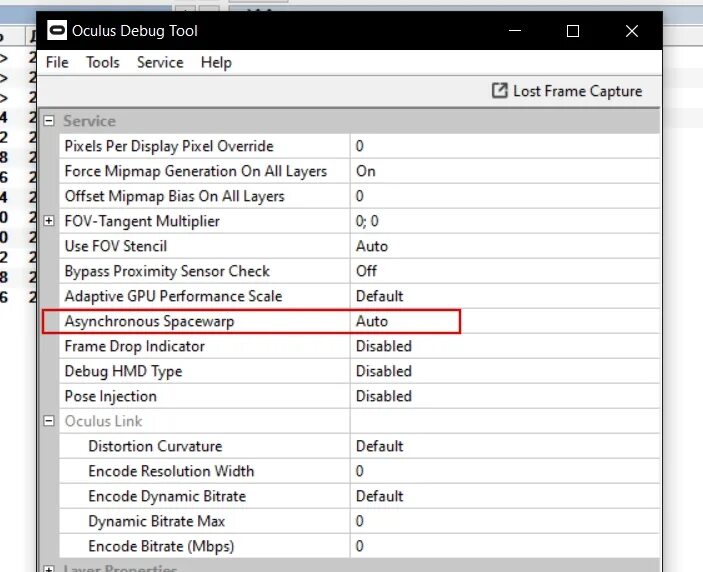Change Adaptive GPU Performance Scale value

[x=505, y=296]
